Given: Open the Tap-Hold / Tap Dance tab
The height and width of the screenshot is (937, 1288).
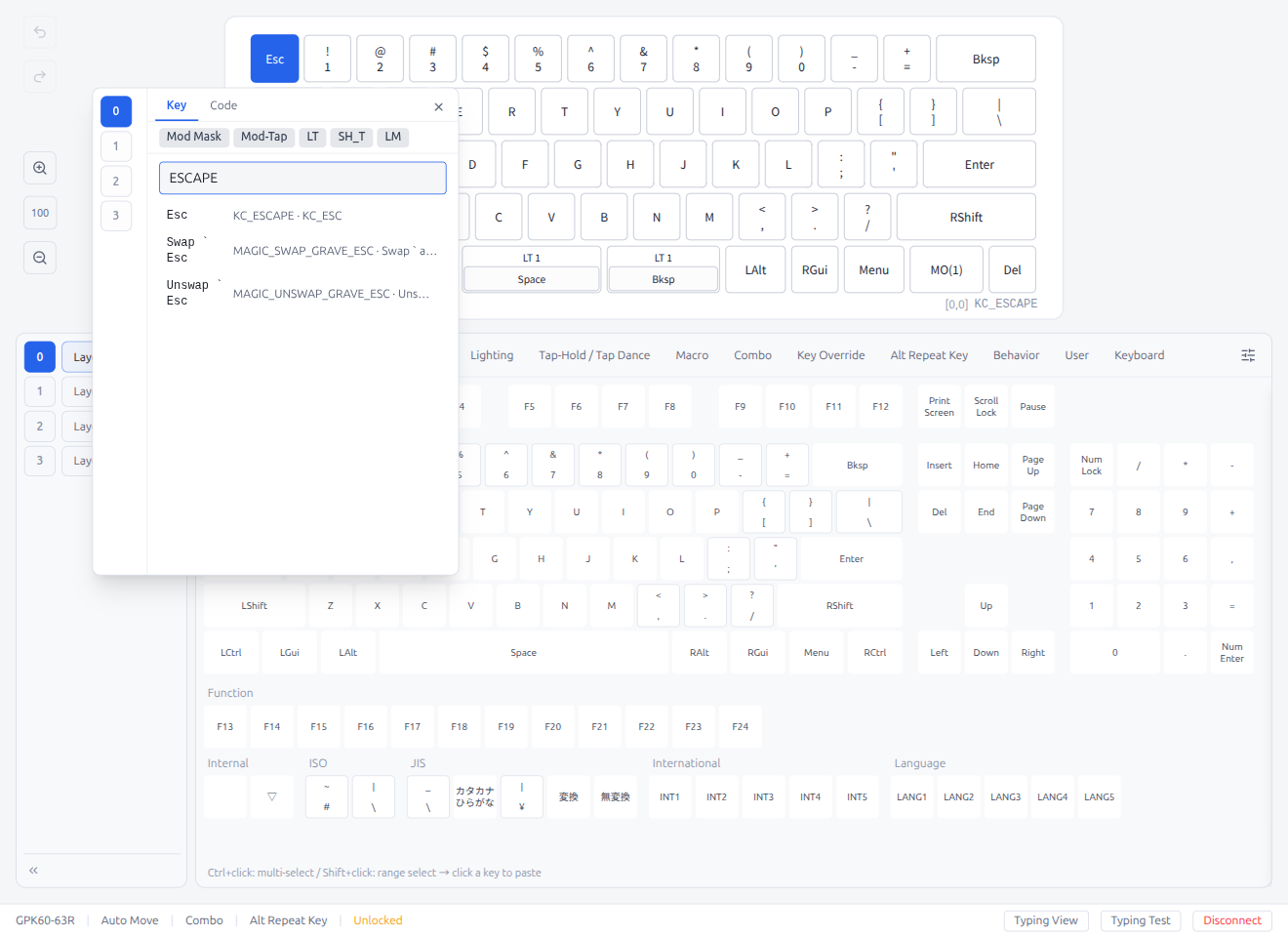Looking at the screenshot, I should tap(594, 355).
